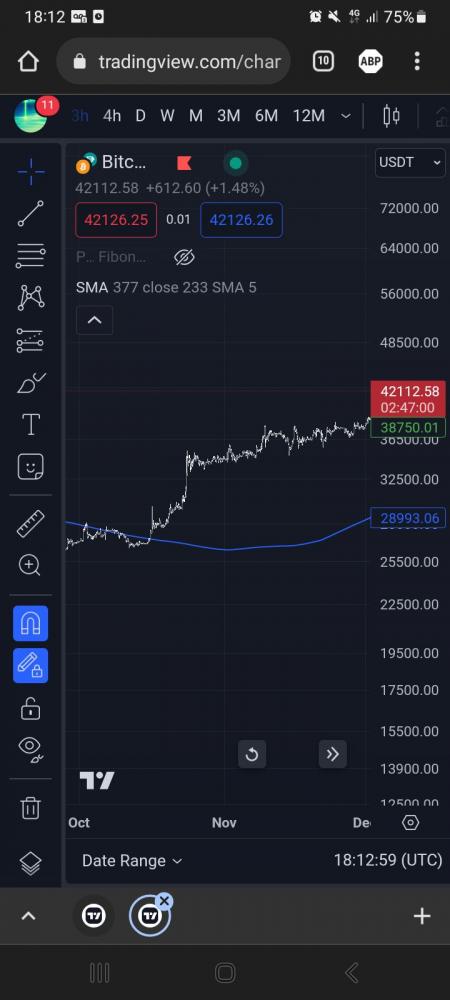Click the trash remove drawings icon
This screenshot has width=450, height=1000.
31,808
